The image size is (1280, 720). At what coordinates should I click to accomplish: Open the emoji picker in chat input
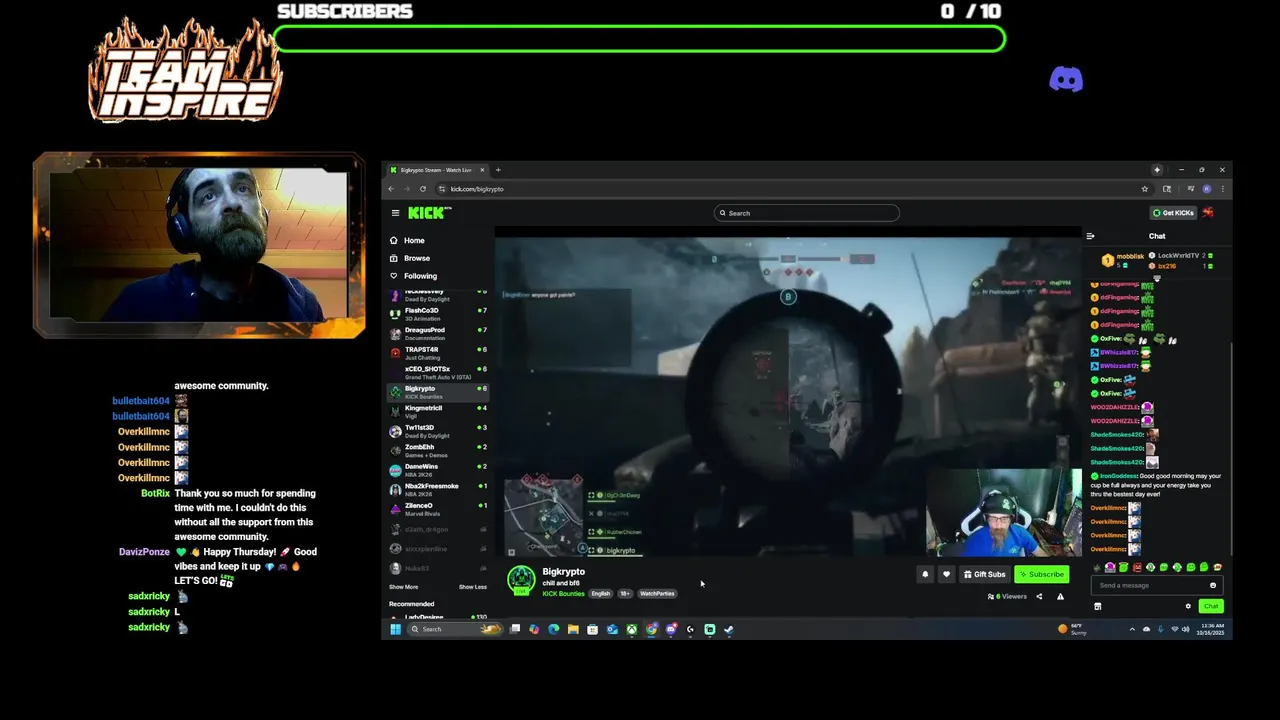[1212, 586]
